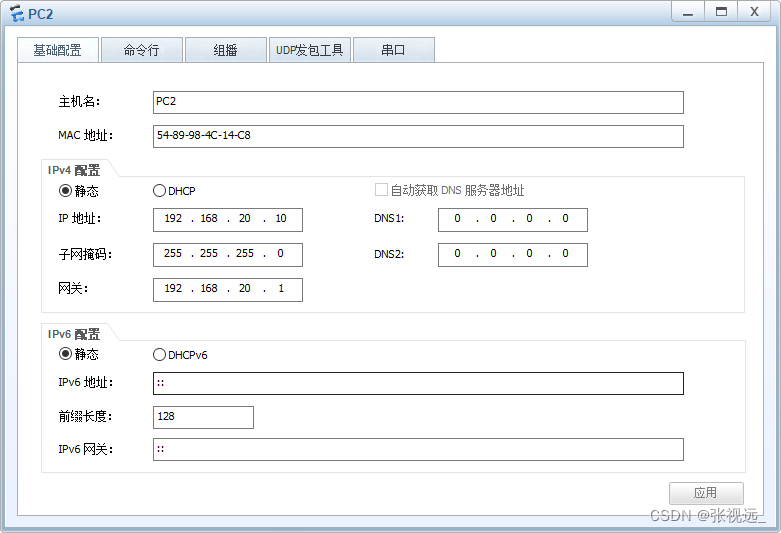Click the IPv6 地址 input field
The image size is (781, 533).
(418, 384)
